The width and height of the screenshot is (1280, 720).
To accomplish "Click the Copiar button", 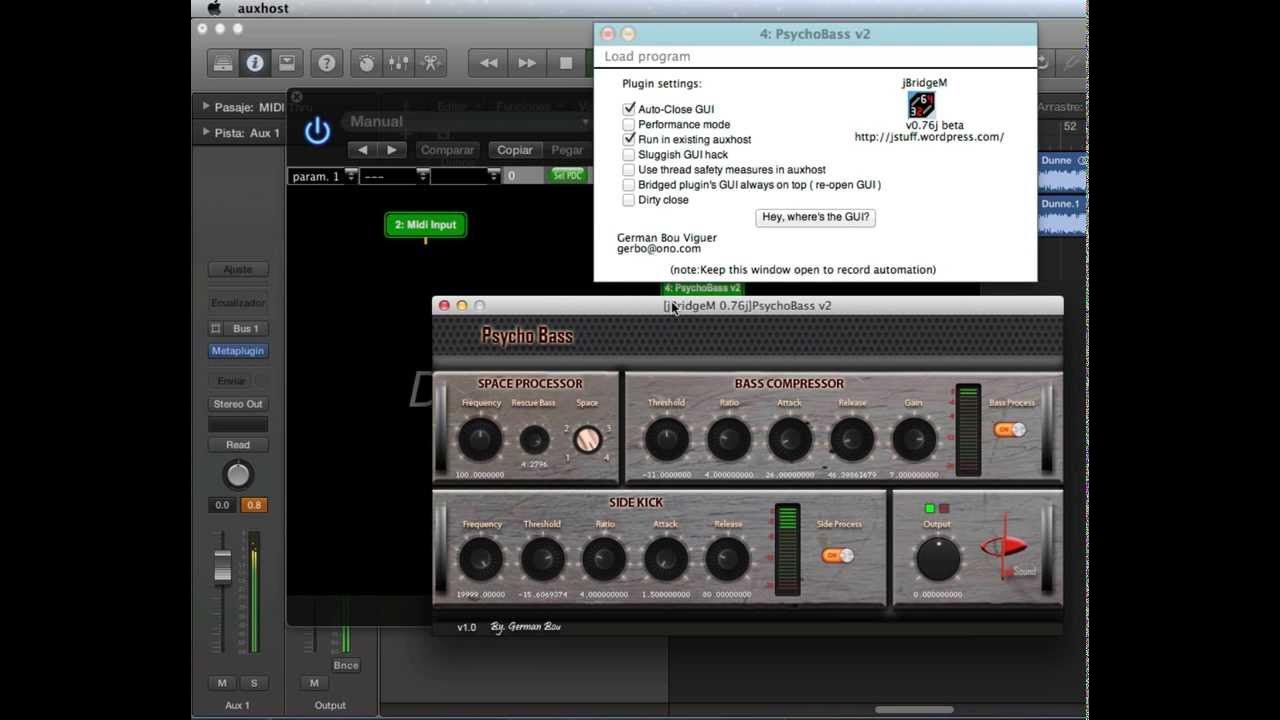I will [x=515, y=150].
